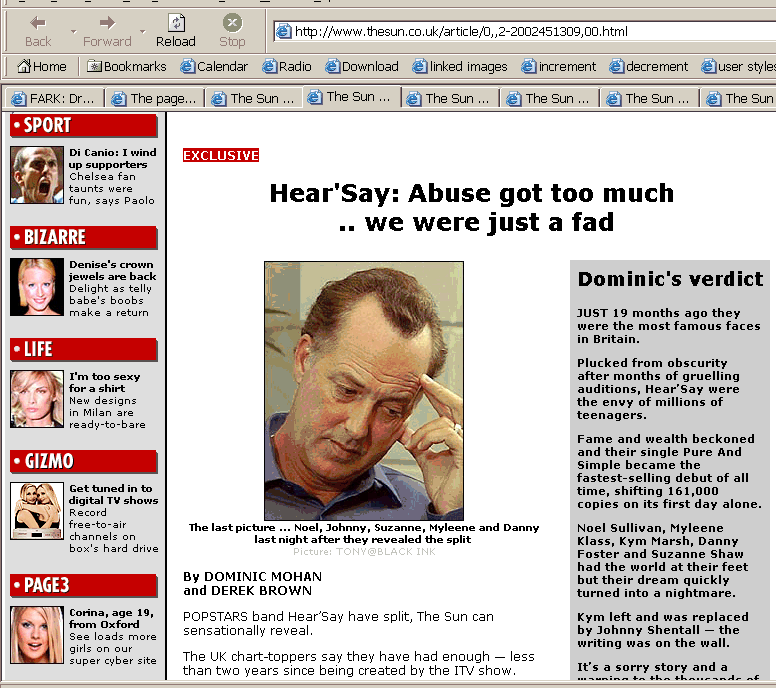Switch to the seventh tab, The Sun

(x=648, y=98)
